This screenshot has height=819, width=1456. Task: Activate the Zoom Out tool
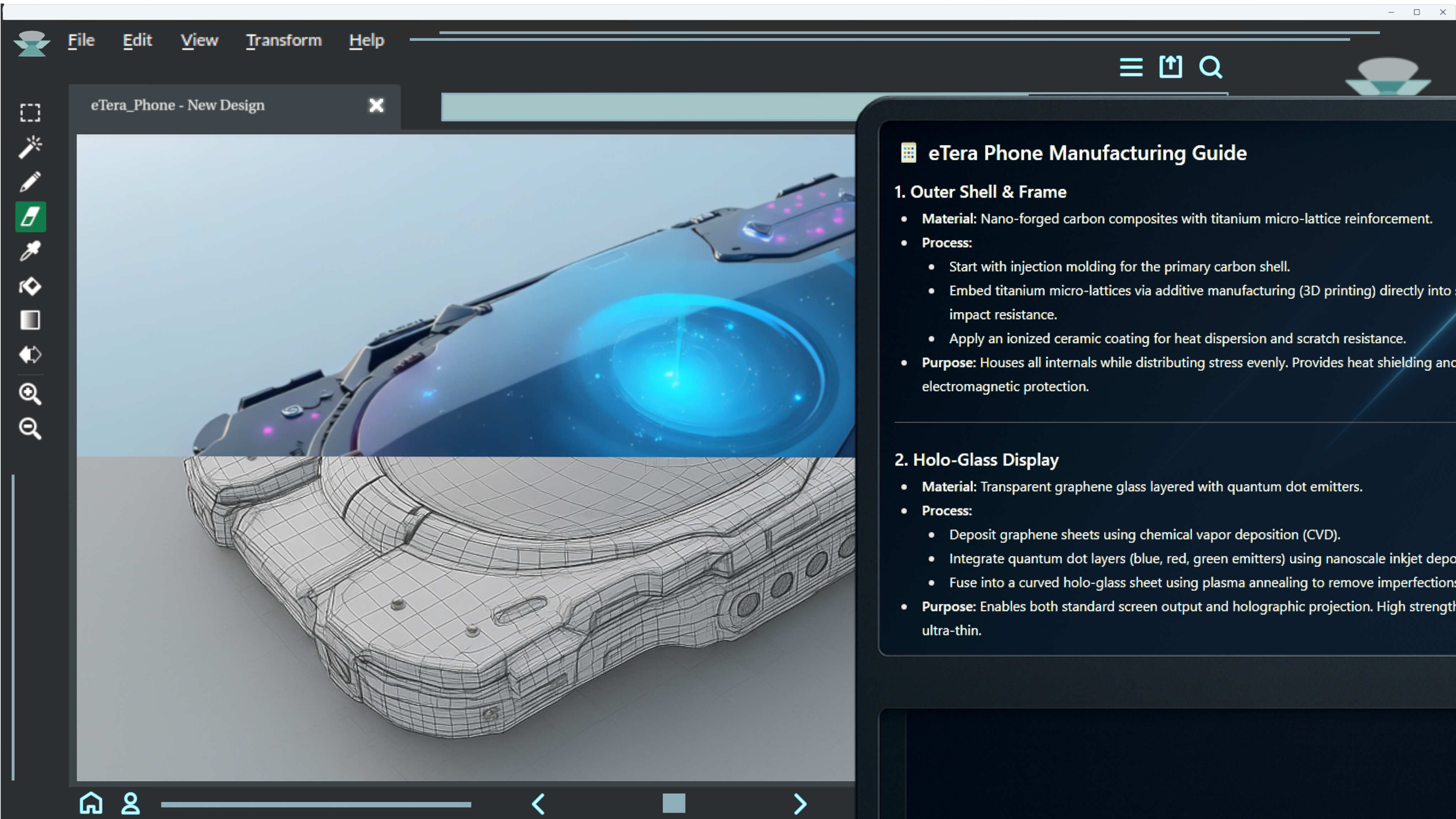pyautogui.click(x=30, y=429)
